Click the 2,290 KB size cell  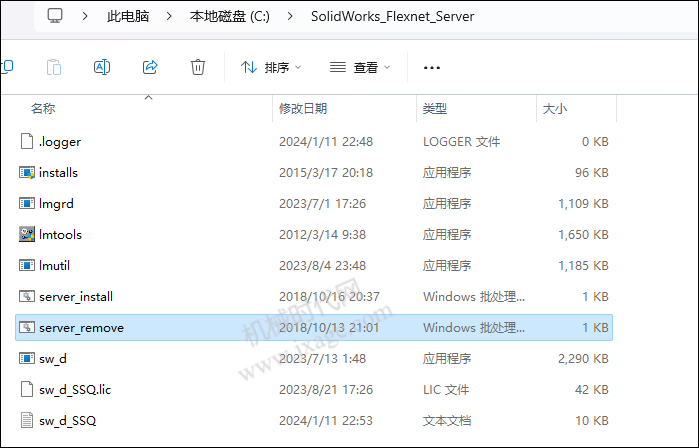click(x=583, y=358)
